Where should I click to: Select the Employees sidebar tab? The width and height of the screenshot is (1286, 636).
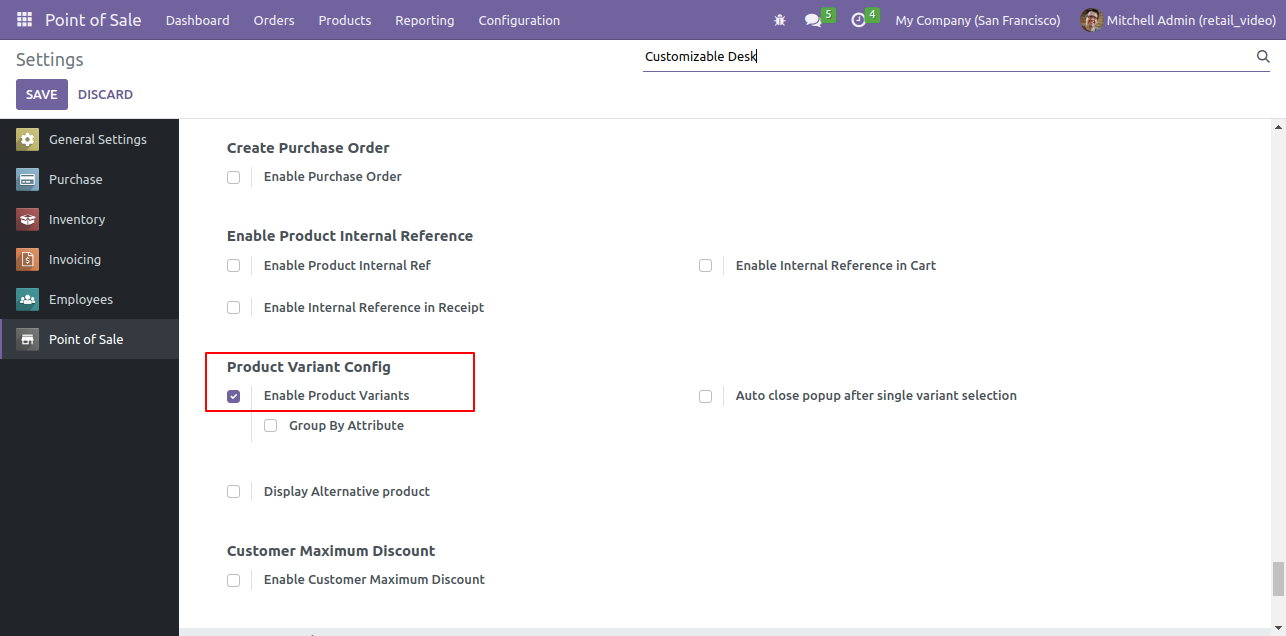89,300
